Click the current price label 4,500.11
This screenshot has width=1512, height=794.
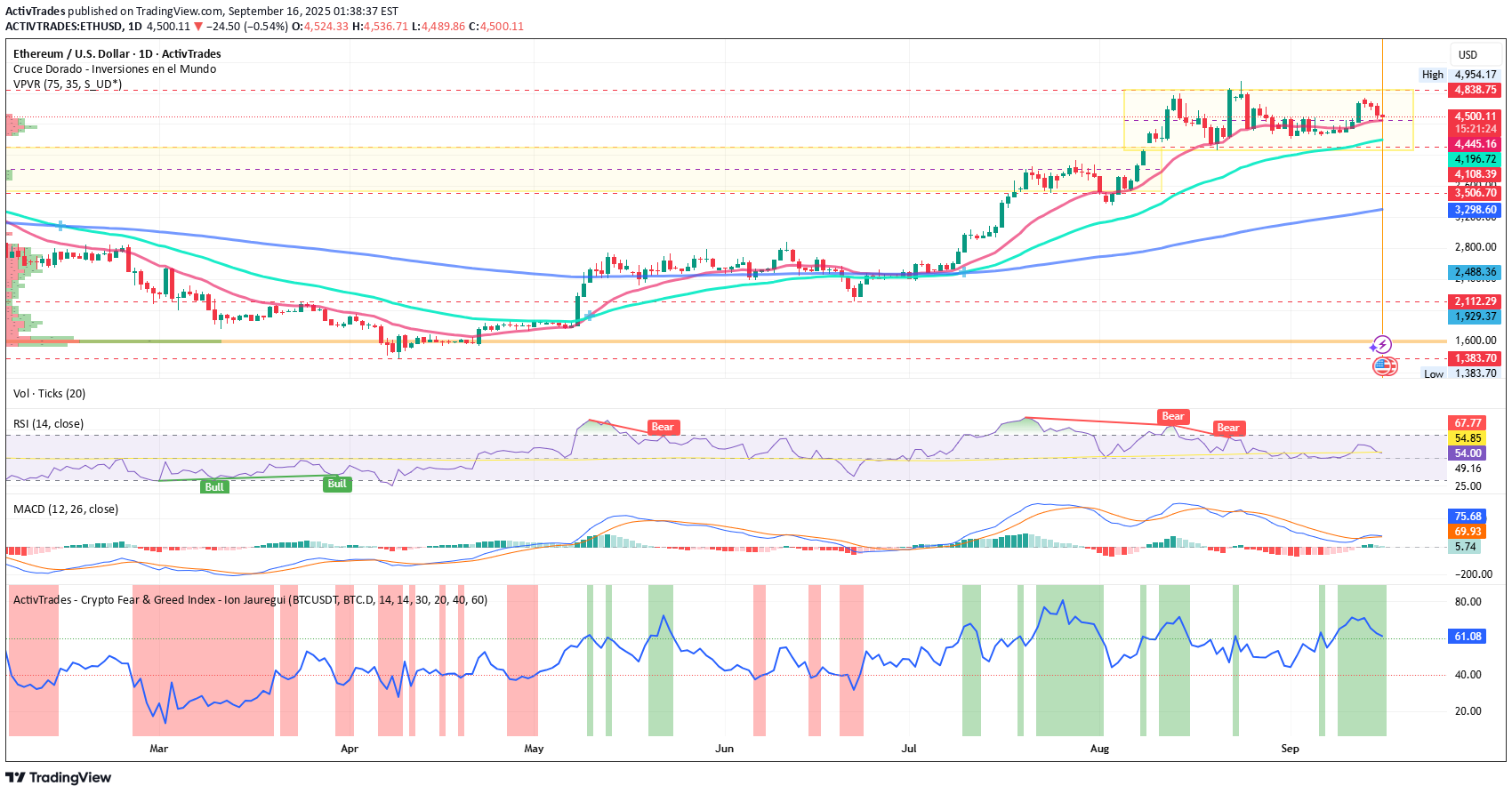click(1475, 116)
